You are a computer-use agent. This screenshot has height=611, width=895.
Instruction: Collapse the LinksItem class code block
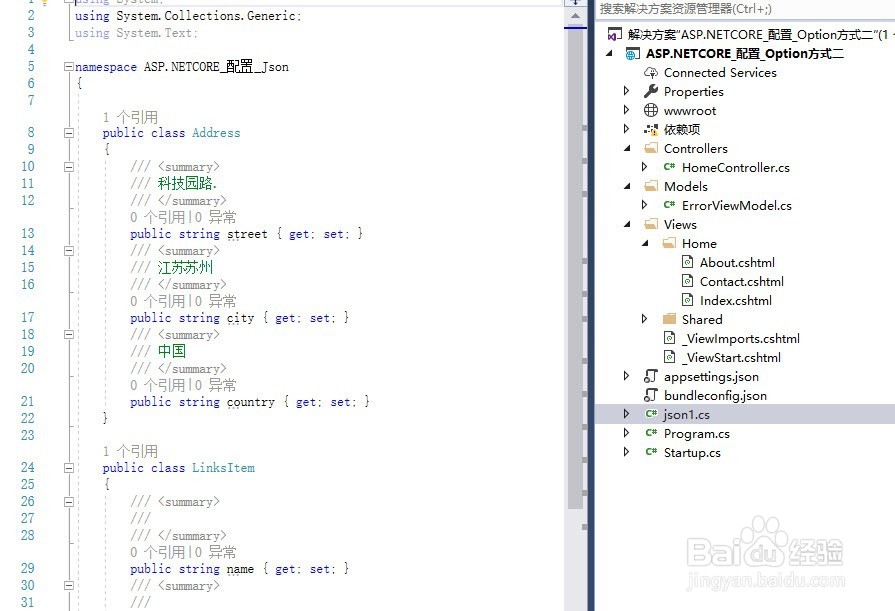(x=69, y=468)
